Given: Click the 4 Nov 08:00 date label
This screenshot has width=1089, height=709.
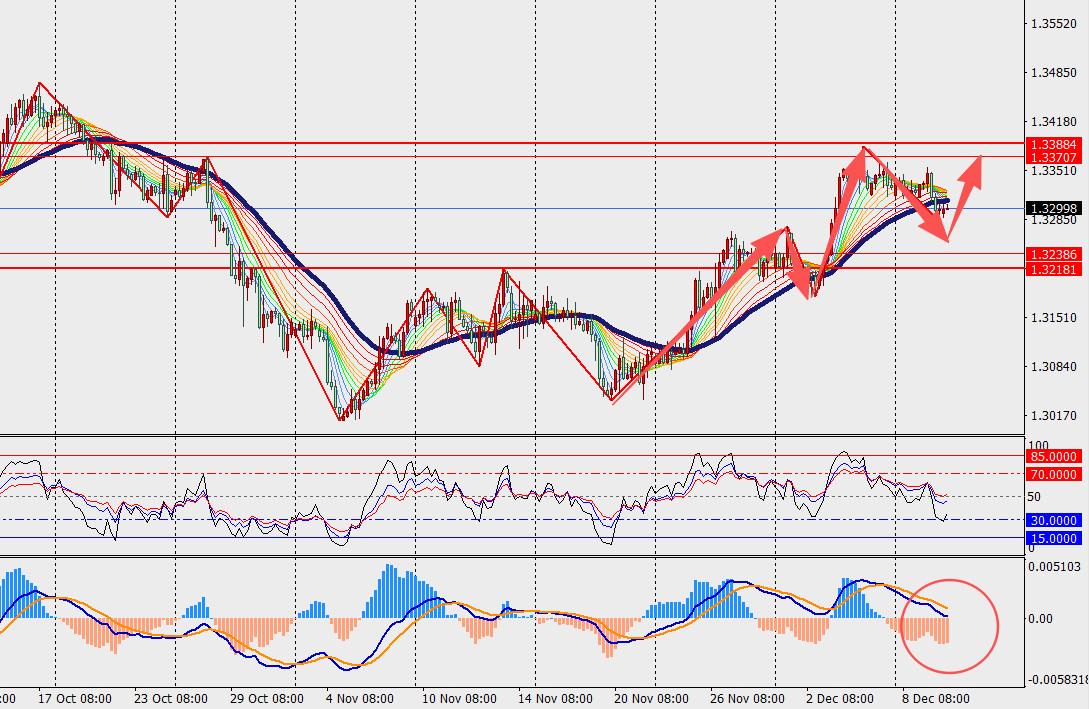Looking at the screenshot, I should coord(357,698).
